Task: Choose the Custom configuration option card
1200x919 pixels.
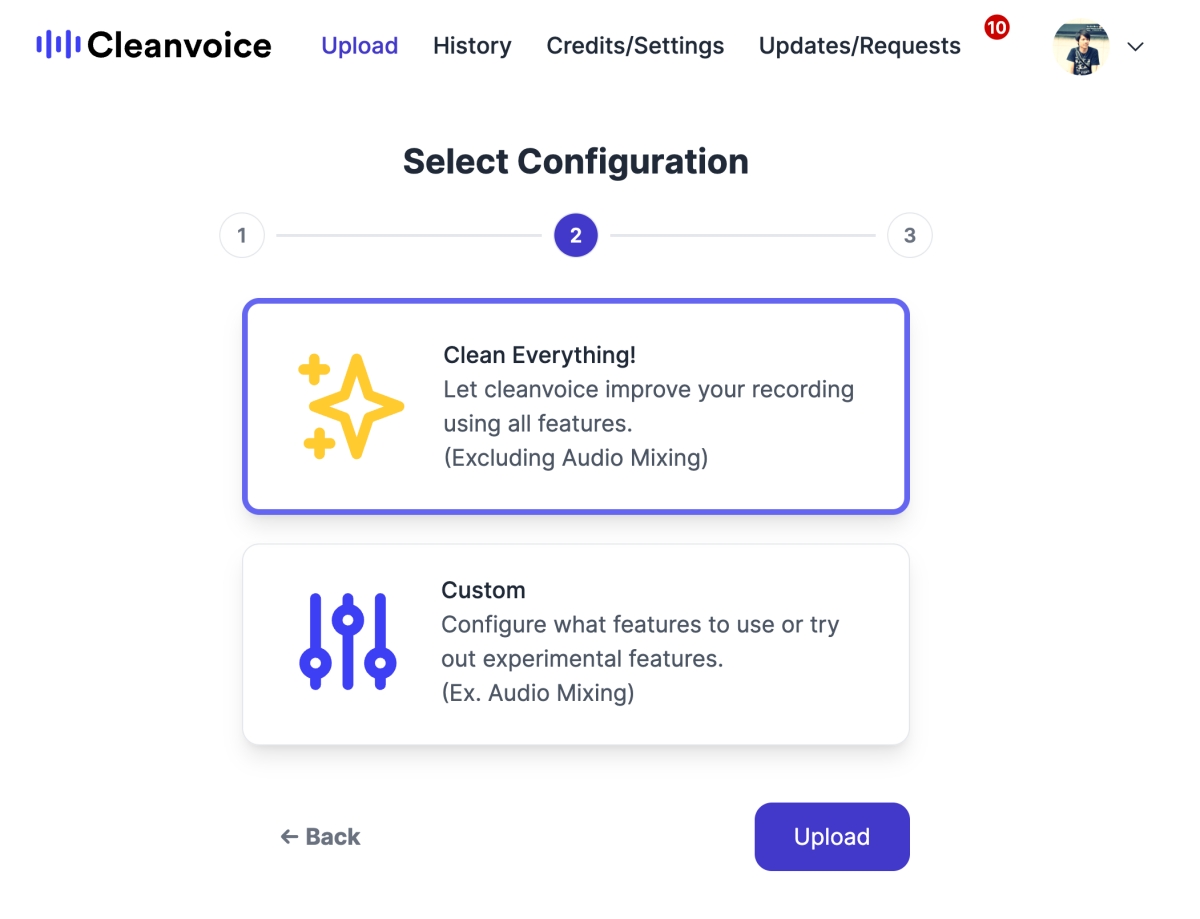Action: click(575, 644)
